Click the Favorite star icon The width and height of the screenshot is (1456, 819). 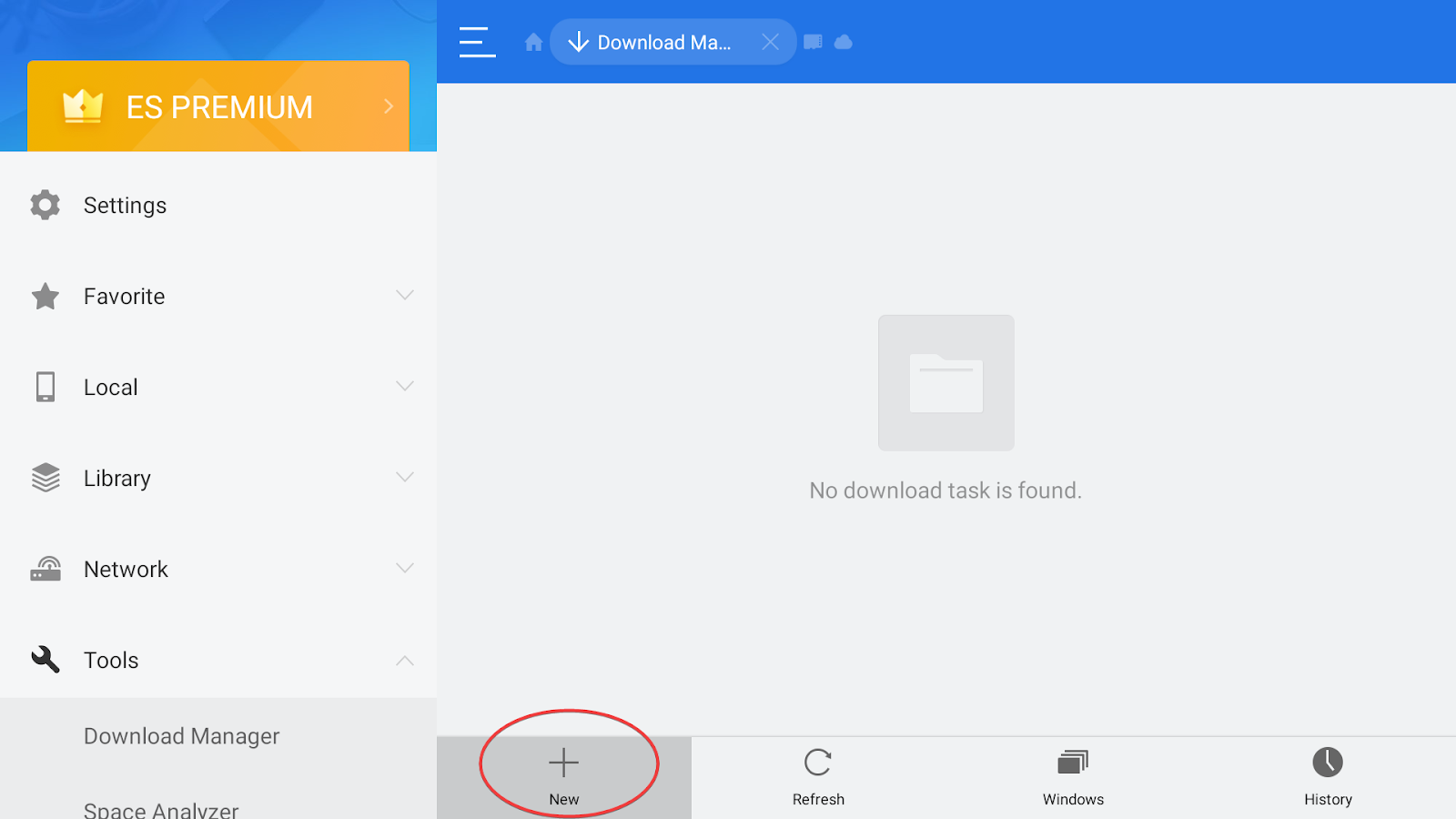coord(45,297)
